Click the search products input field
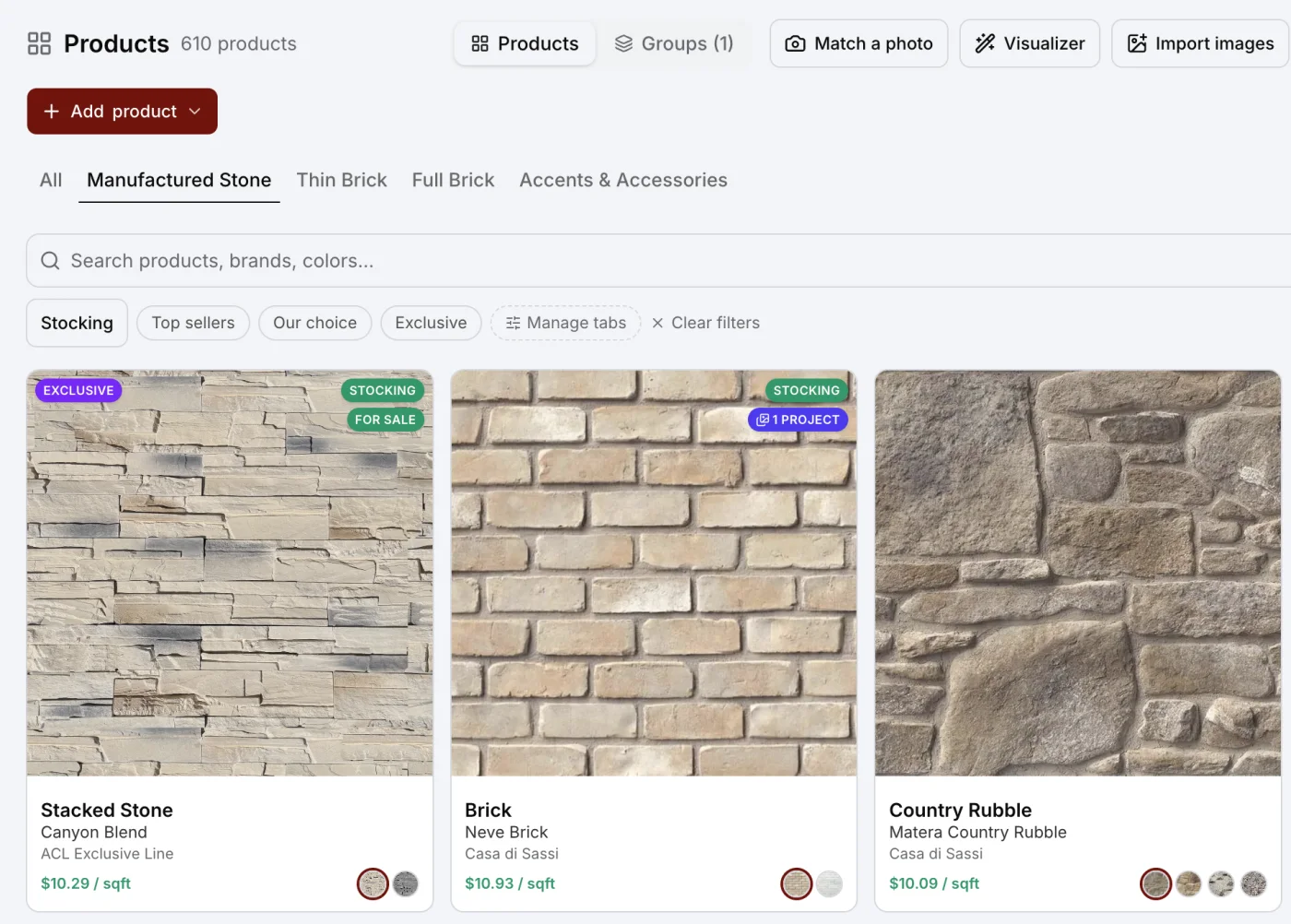The height and width of the screenshot is (924, 1291). (658, 261)
